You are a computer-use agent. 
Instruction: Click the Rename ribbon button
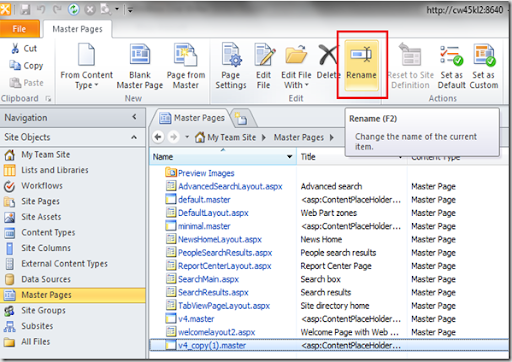pyautogui.click(x=362, y=65)
